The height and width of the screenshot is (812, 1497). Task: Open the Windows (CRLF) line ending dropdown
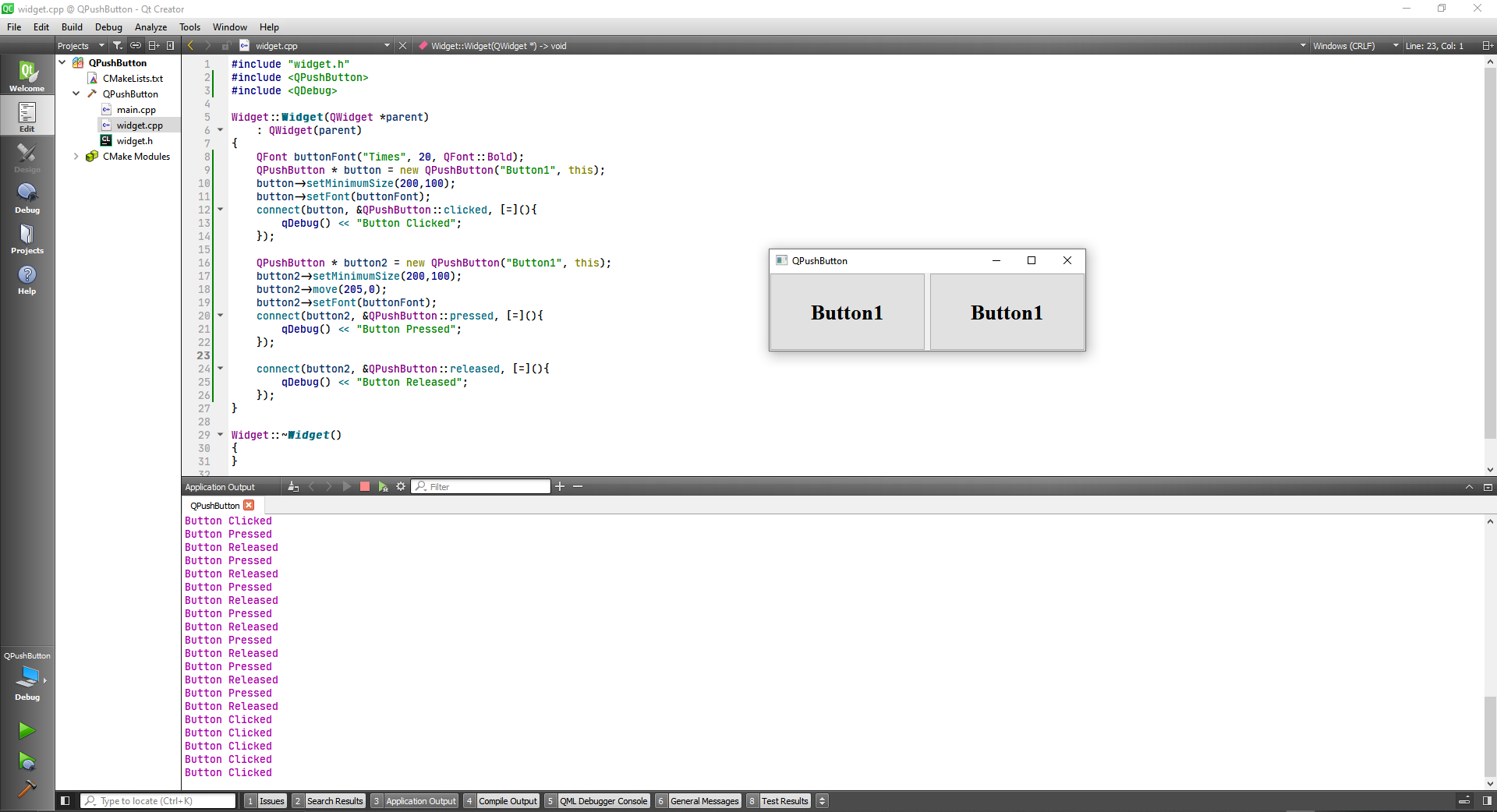(1355, 46)
